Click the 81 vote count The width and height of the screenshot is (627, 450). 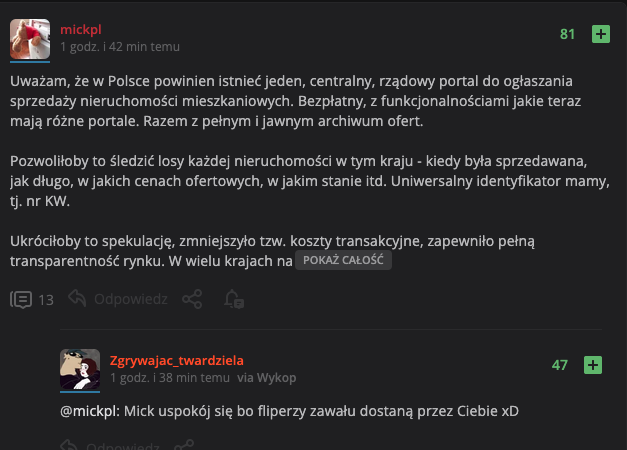(x=567, y=34)
